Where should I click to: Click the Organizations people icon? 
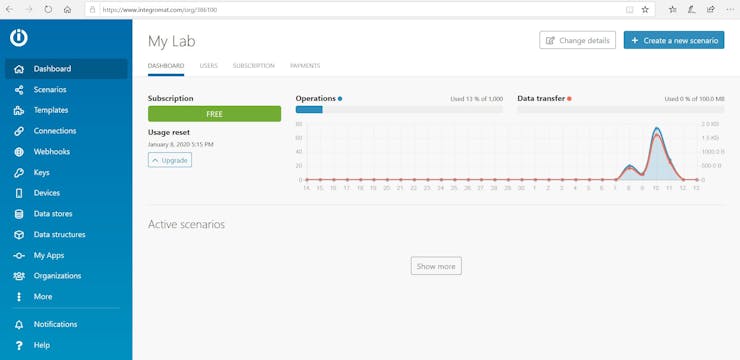(x=19, y=276)
